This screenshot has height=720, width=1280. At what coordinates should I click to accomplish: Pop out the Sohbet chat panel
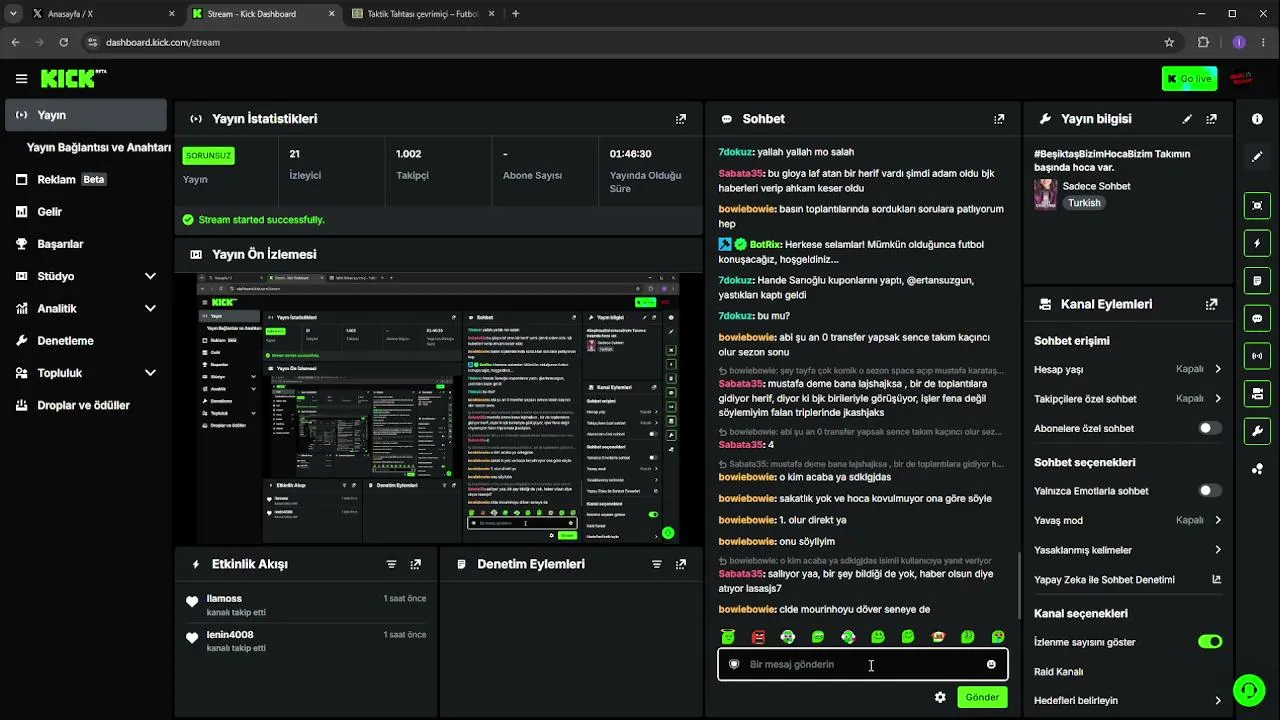[x=999, y=119]
